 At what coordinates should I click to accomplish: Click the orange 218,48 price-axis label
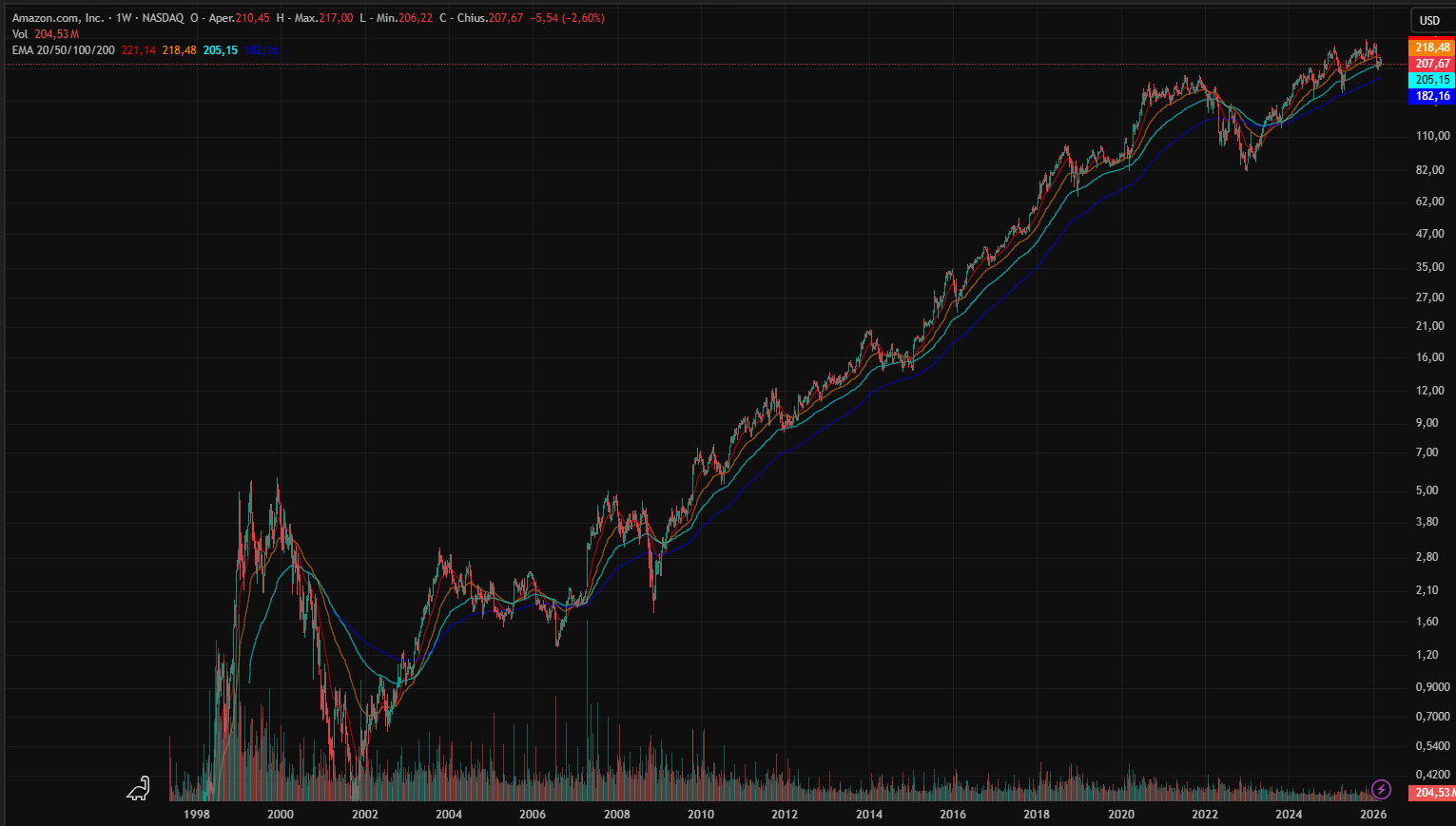(1431, 48)
